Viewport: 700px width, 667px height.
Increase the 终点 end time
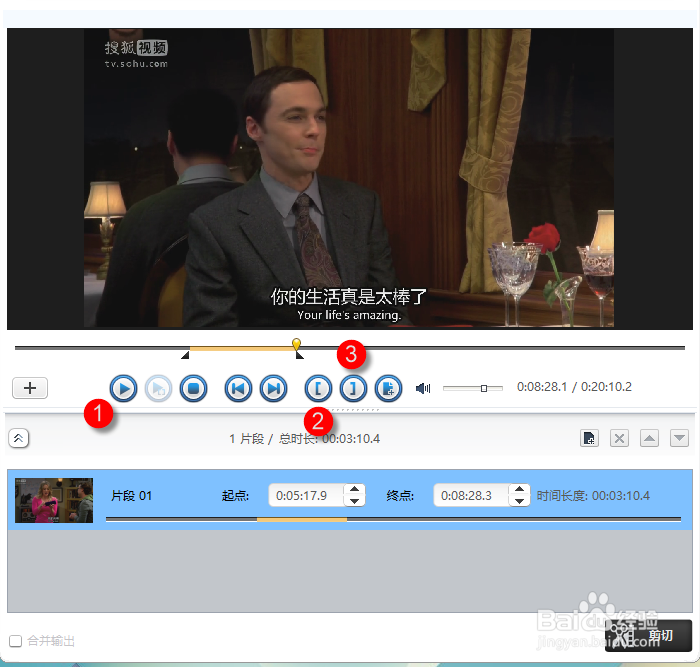(519, 489)
